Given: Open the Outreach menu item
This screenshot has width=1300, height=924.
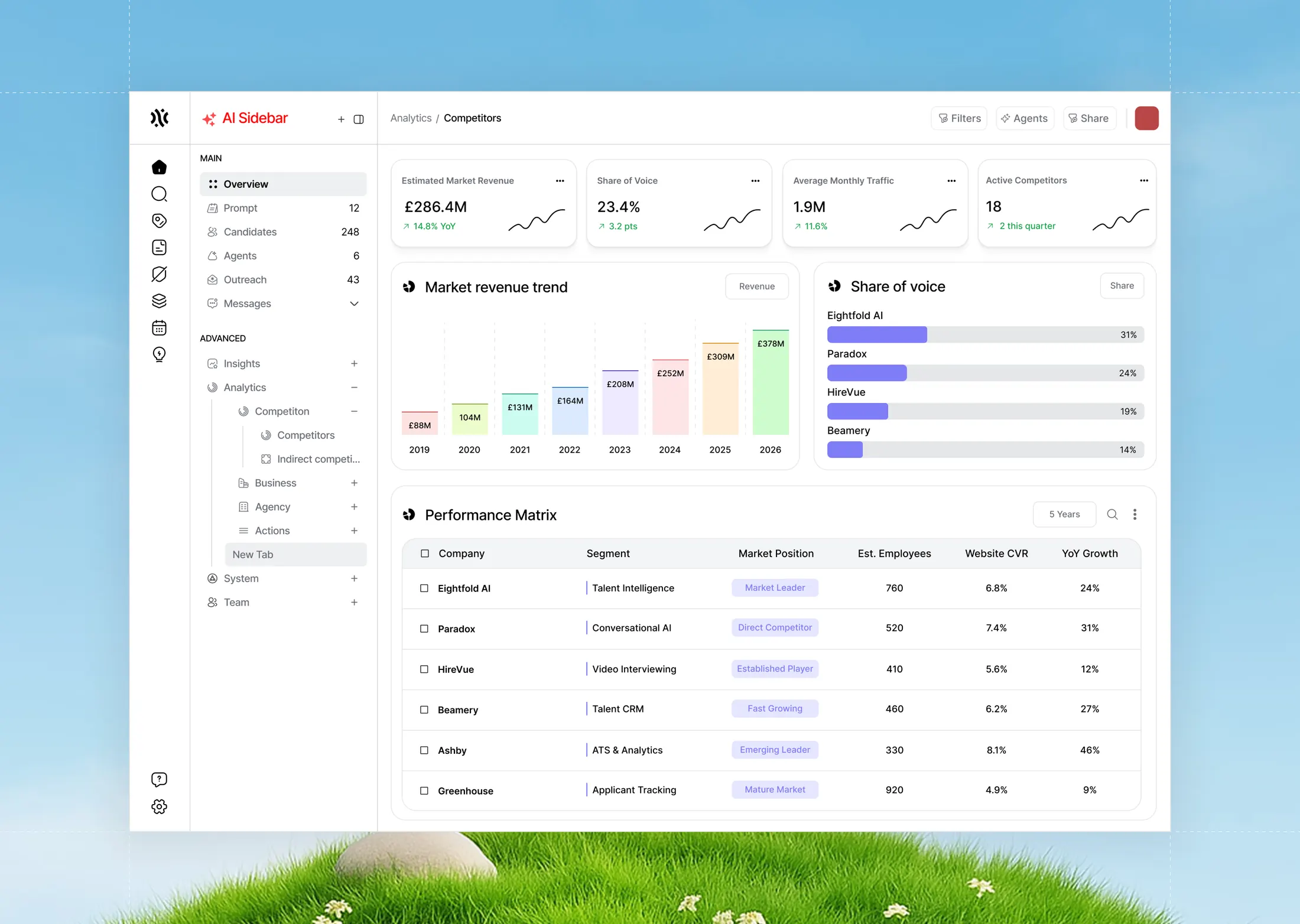Looking at the screenshot, I should pyautogui.click(x=283, y=280).
